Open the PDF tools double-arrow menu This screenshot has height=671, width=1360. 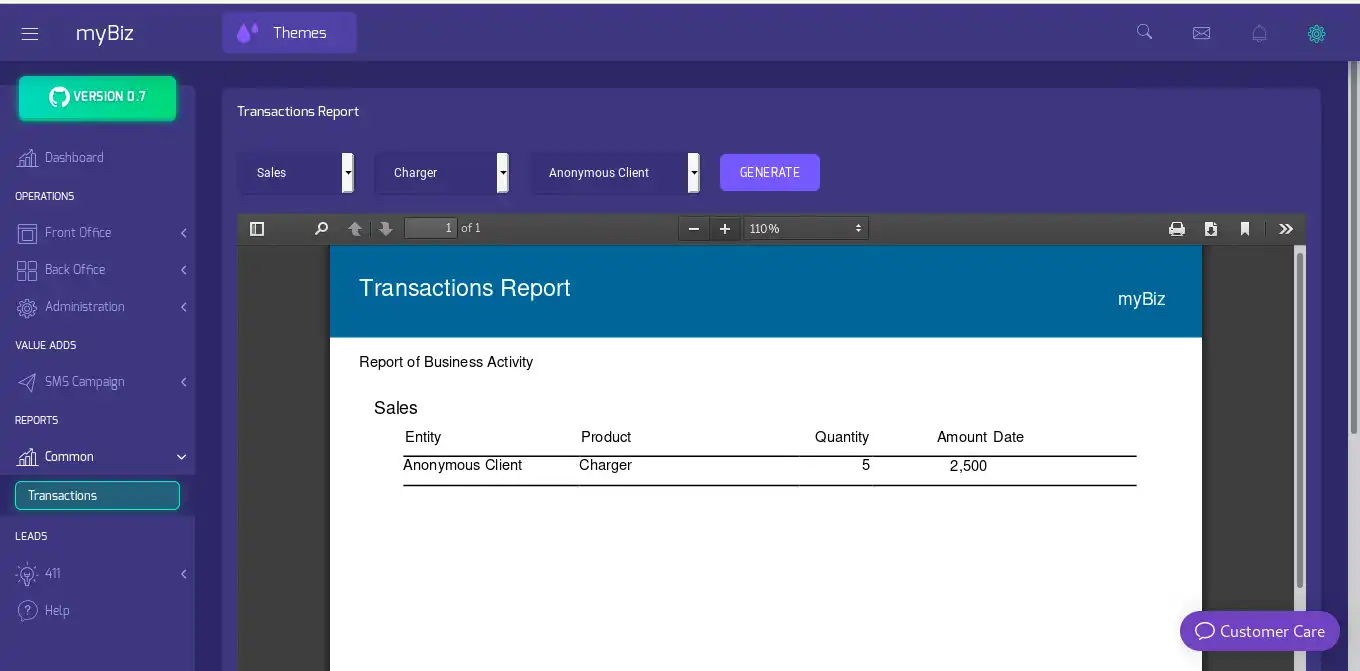click(x=1286, y=229)
